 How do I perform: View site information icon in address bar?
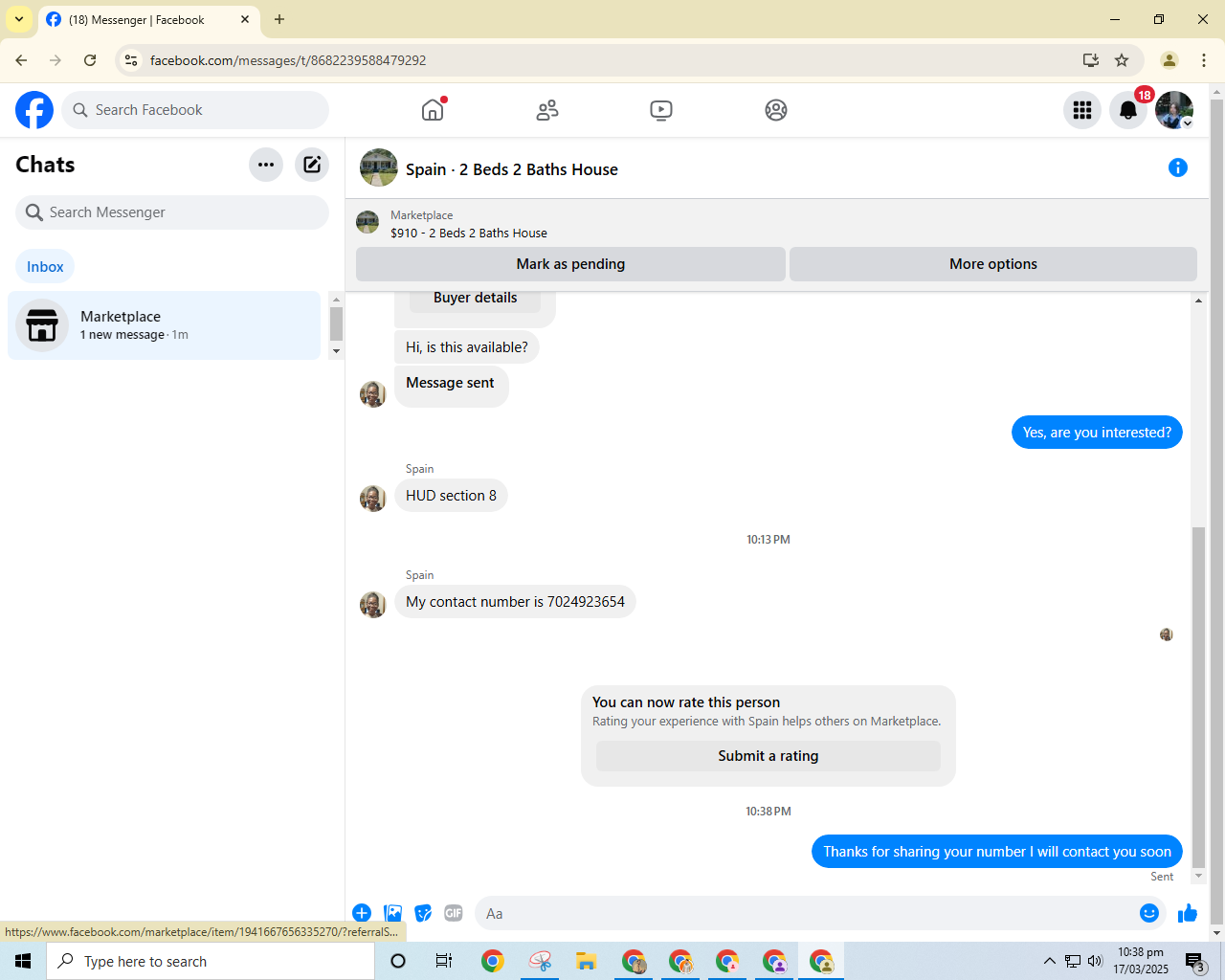131,60
